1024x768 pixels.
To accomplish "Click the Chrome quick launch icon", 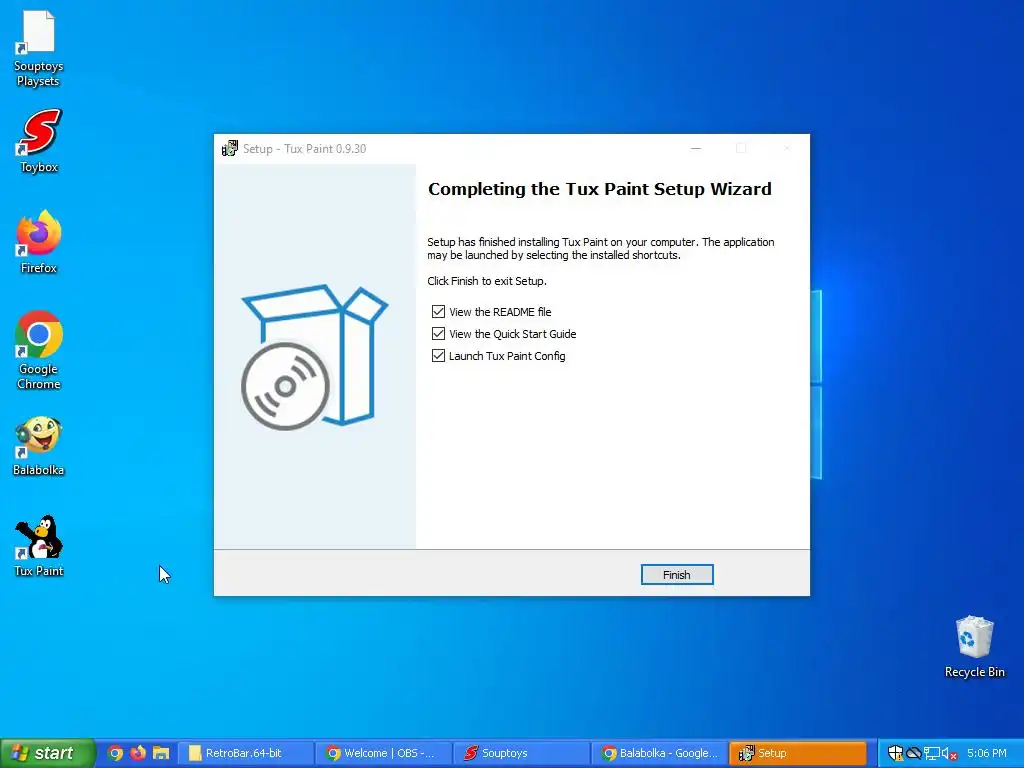I will (116, 753).
